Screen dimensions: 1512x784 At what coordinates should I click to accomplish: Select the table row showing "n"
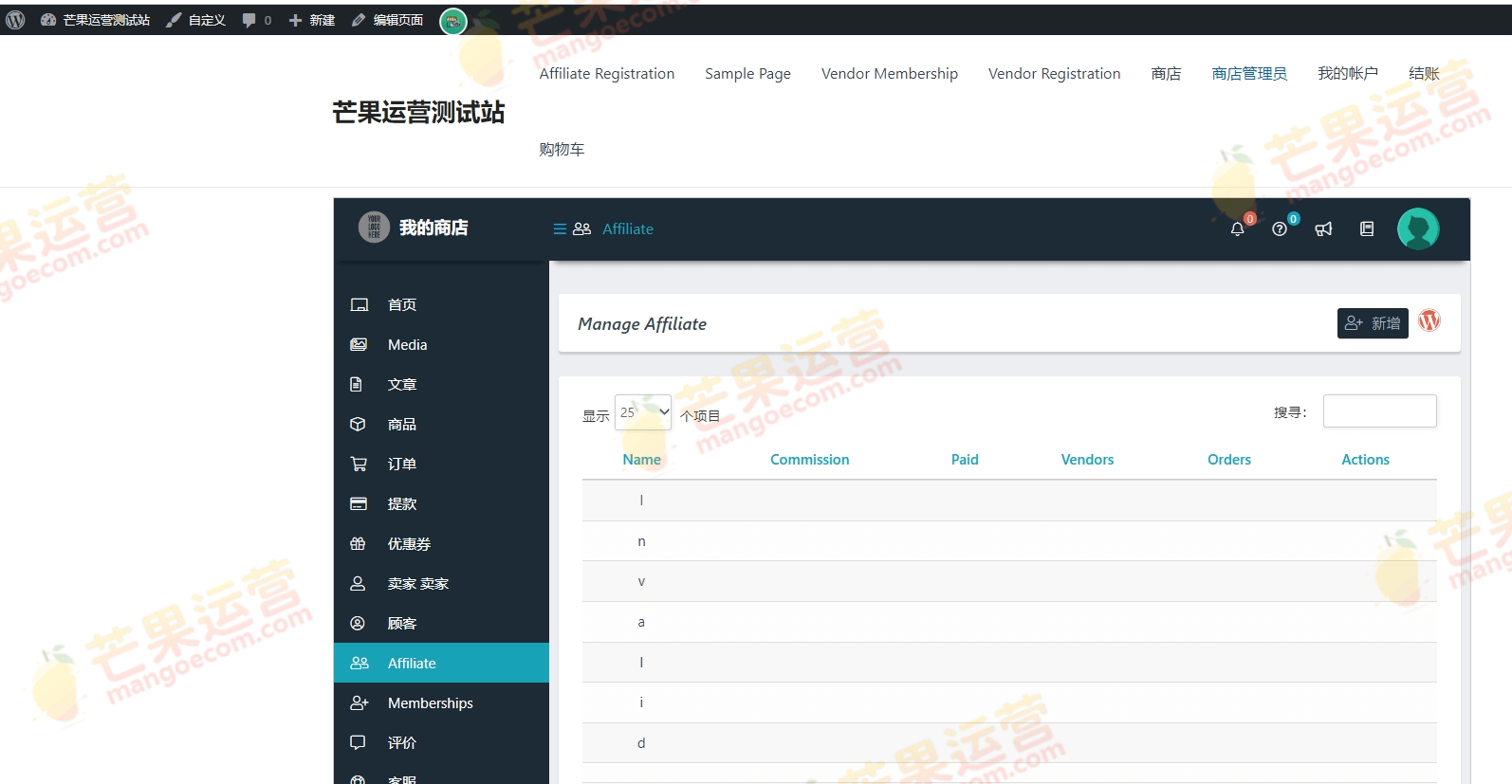[1009, 541]
